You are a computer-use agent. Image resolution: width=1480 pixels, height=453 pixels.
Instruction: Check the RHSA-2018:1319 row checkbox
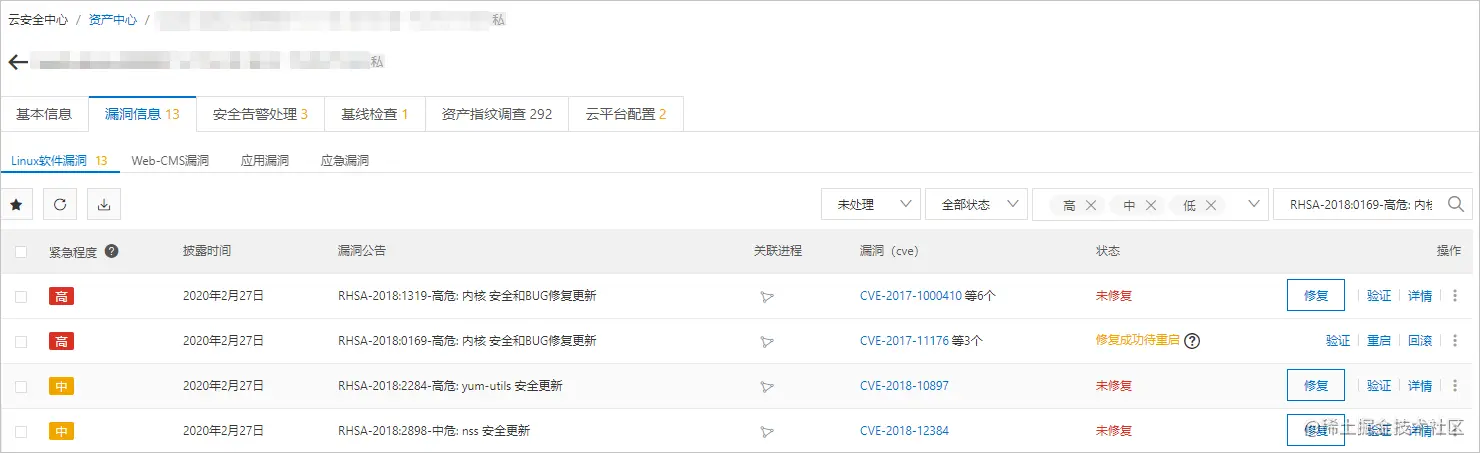[x=21, y=297]
